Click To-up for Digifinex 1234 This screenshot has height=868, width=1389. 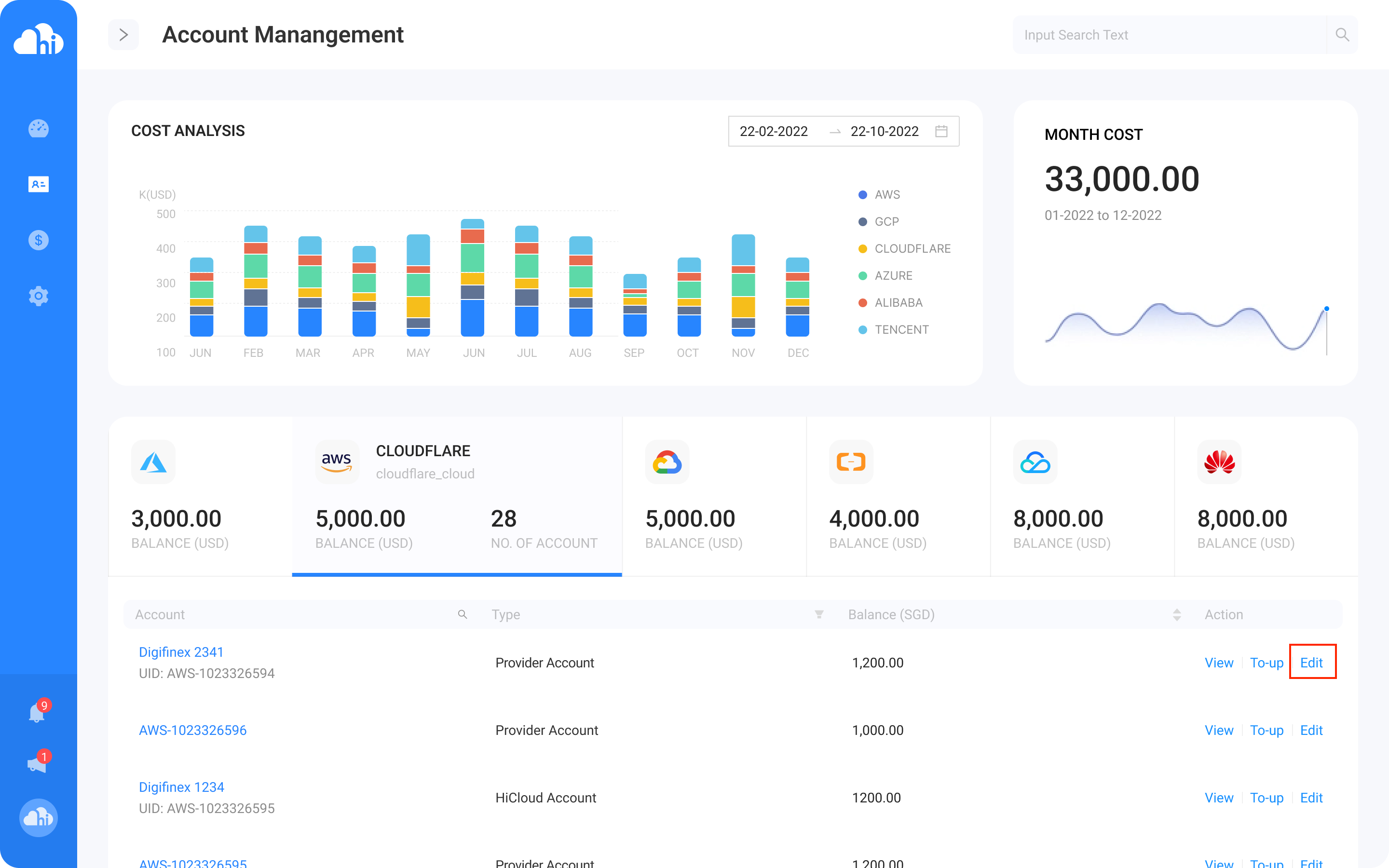1266,798
